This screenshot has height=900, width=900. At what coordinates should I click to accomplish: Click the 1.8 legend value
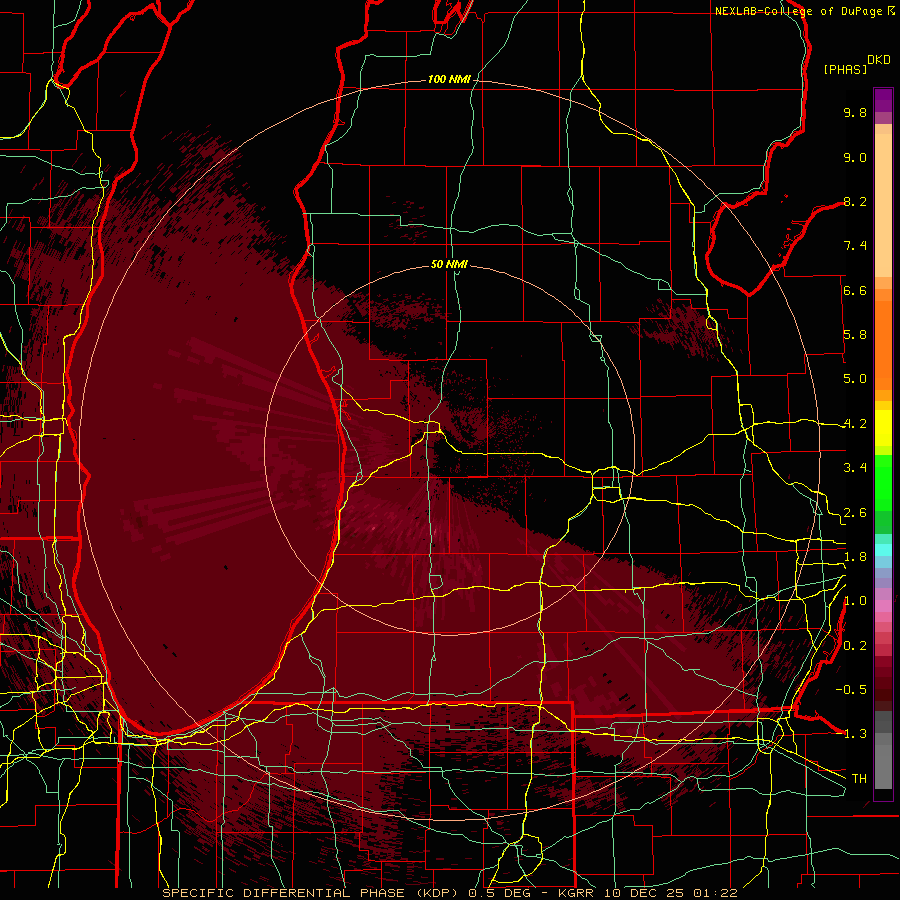coord(855,557)
